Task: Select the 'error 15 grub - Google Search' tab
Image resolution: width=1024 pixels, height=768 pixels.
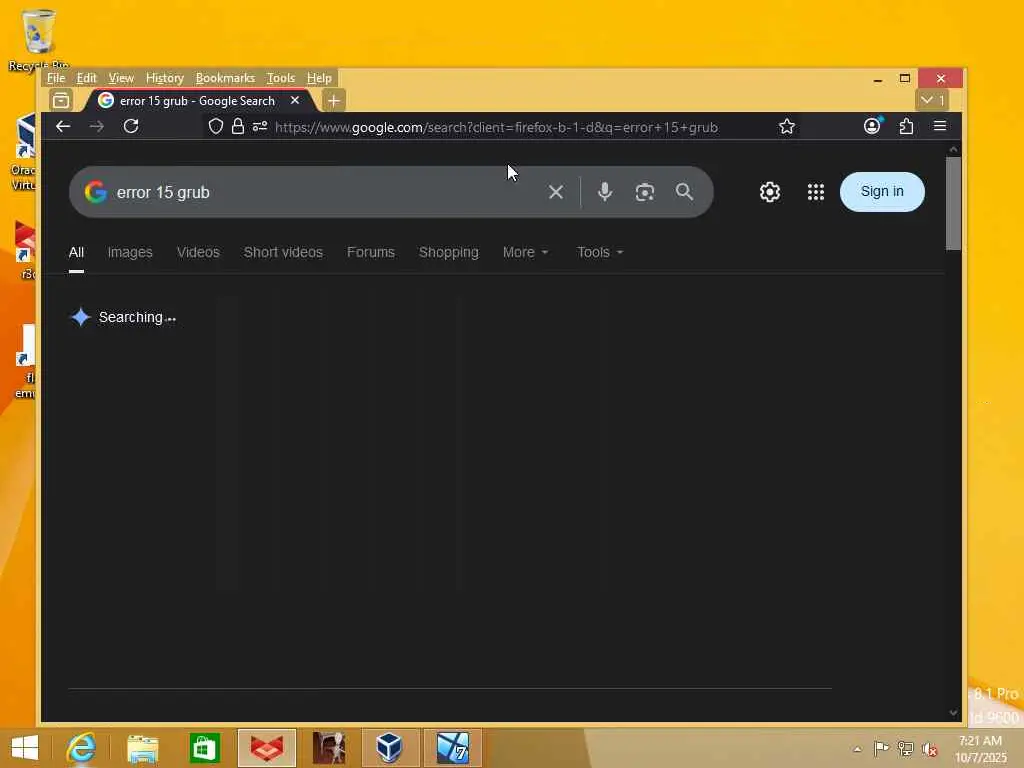Action: 197,101
